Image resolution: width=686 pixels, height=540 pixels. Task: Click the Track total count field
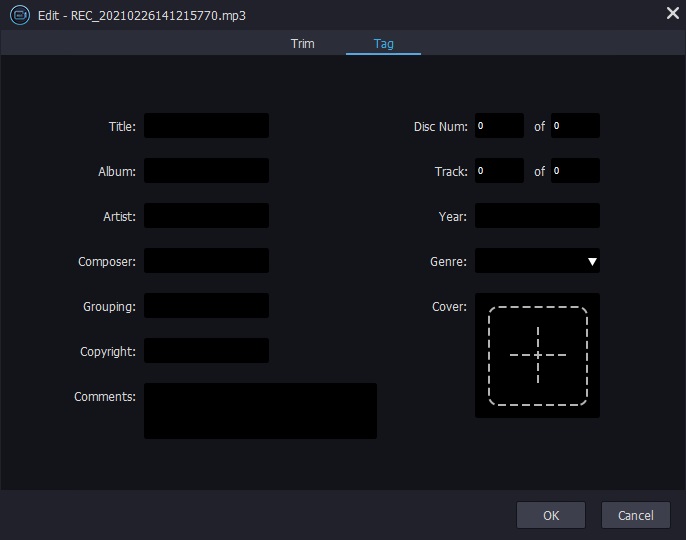575,171
